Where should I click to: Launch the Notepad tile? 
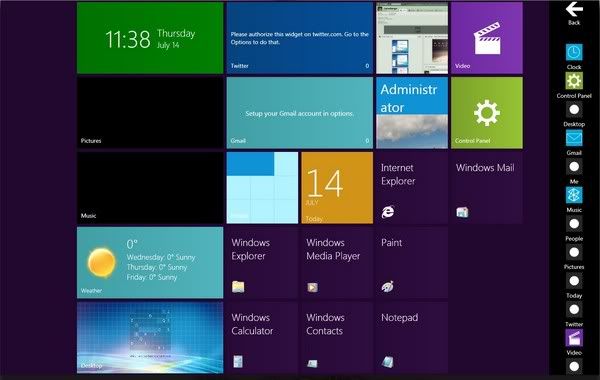pyautogui.click(x=412, y=338)
